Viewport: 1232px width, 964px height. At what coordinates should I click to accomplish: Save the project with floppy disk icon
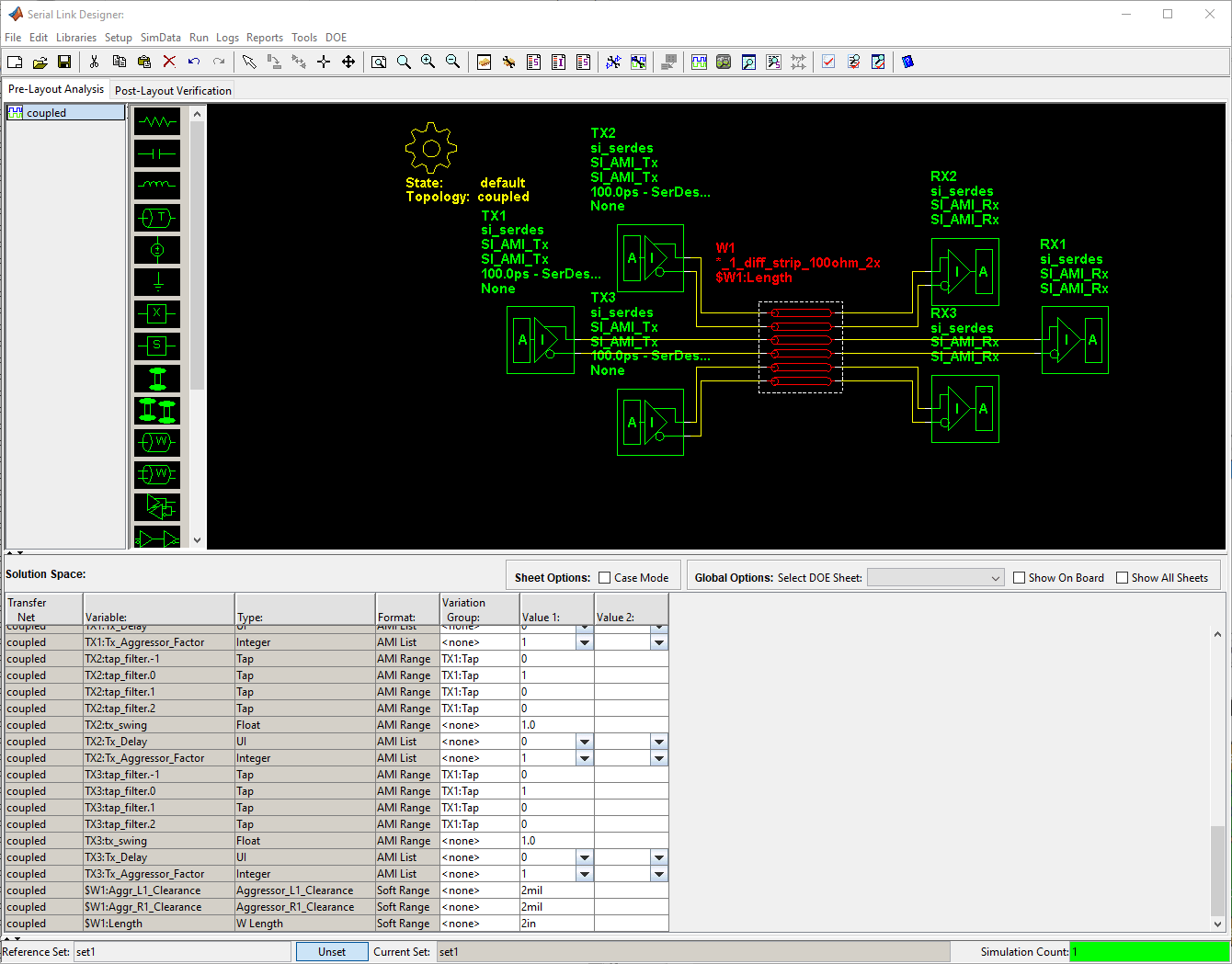[64, 62]
